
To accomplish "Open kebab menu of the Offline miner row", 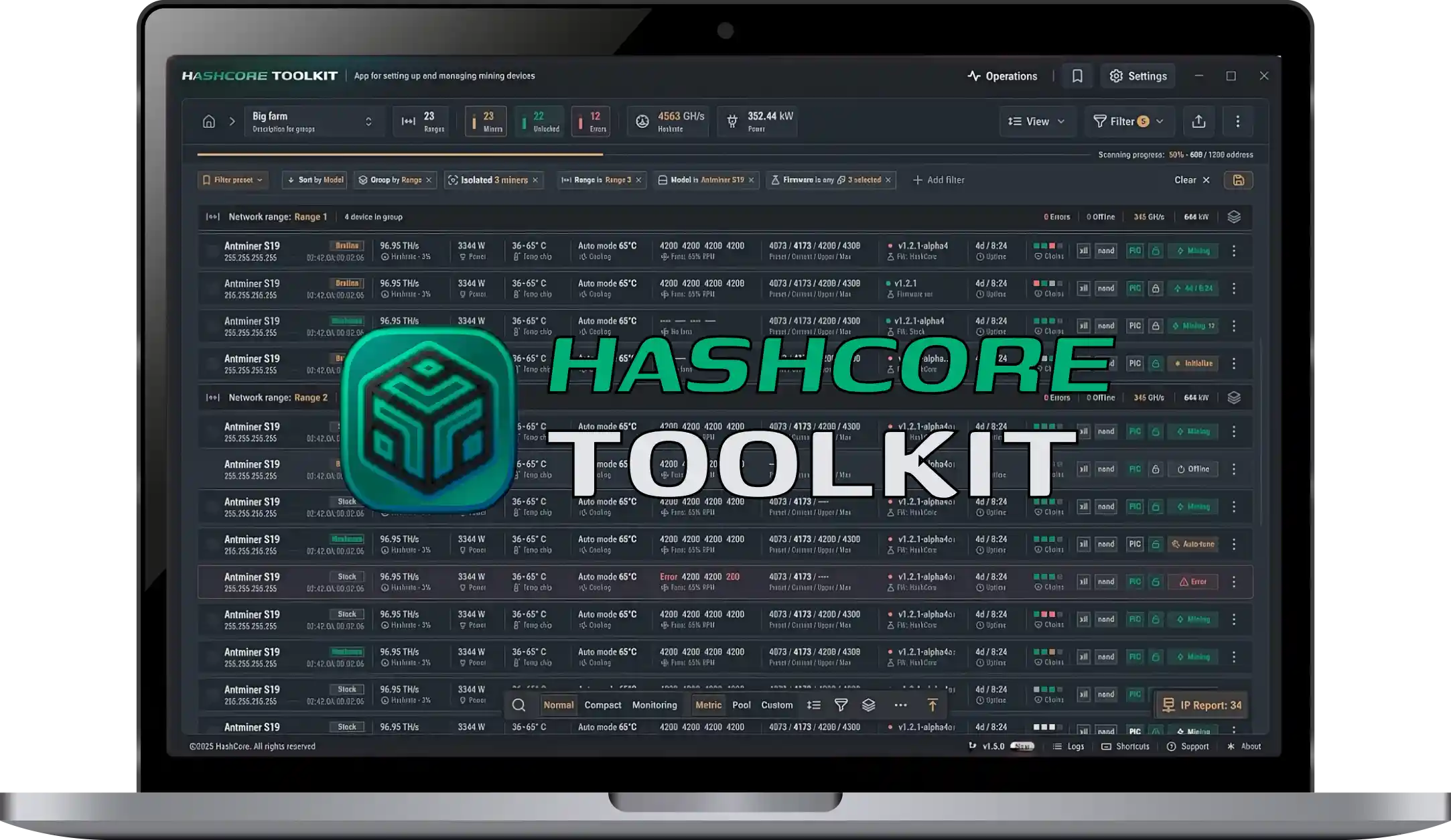I will click(1234, 469).
